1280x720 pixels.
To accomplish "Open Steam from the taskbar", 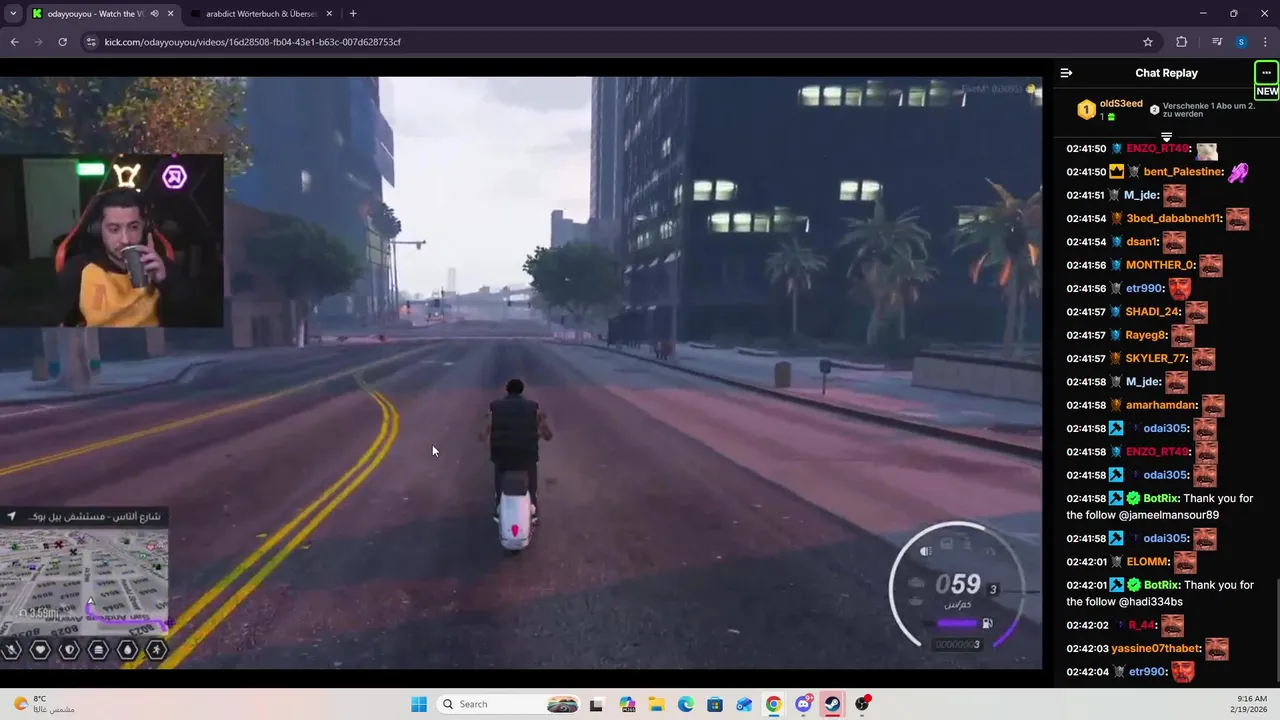I will pos(832,704).
